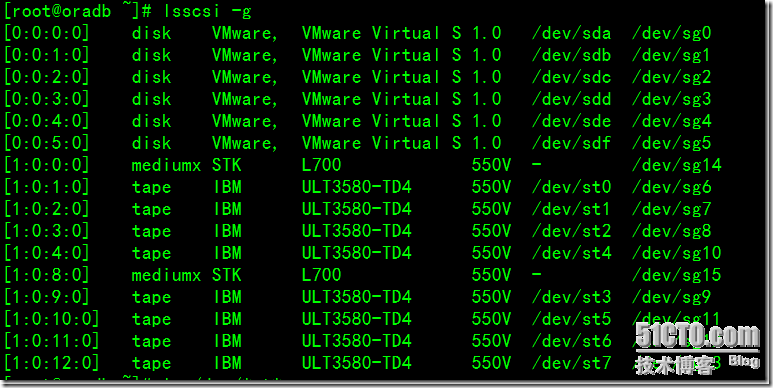
Task: Click the /dev/sg14 generic device
Action: tap(676, 165)
